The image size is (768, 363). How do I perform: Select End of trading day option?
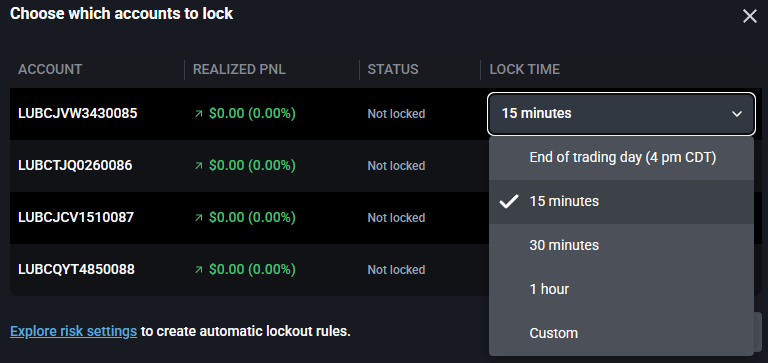621,158
